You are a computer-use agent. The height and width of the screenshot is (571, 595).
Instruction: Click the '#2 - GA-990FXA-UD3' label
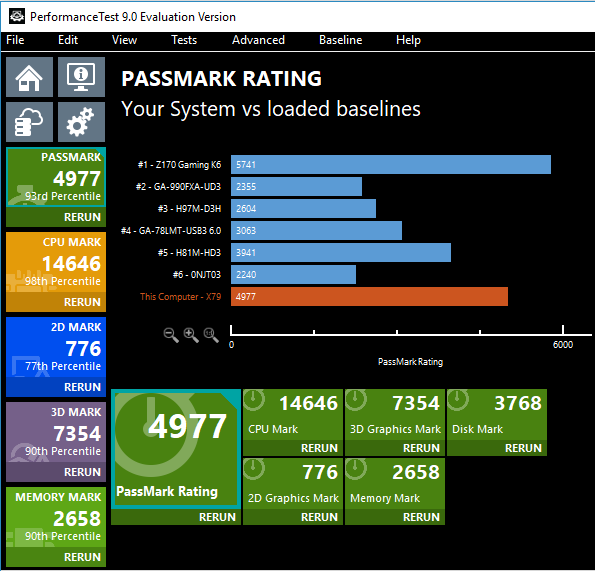(178, 187)
